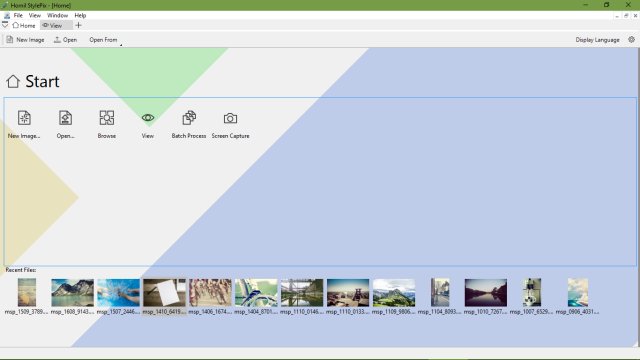Open the Window menu
The width and height of the screenshot is (640, 360).
(x=57, y=15)
